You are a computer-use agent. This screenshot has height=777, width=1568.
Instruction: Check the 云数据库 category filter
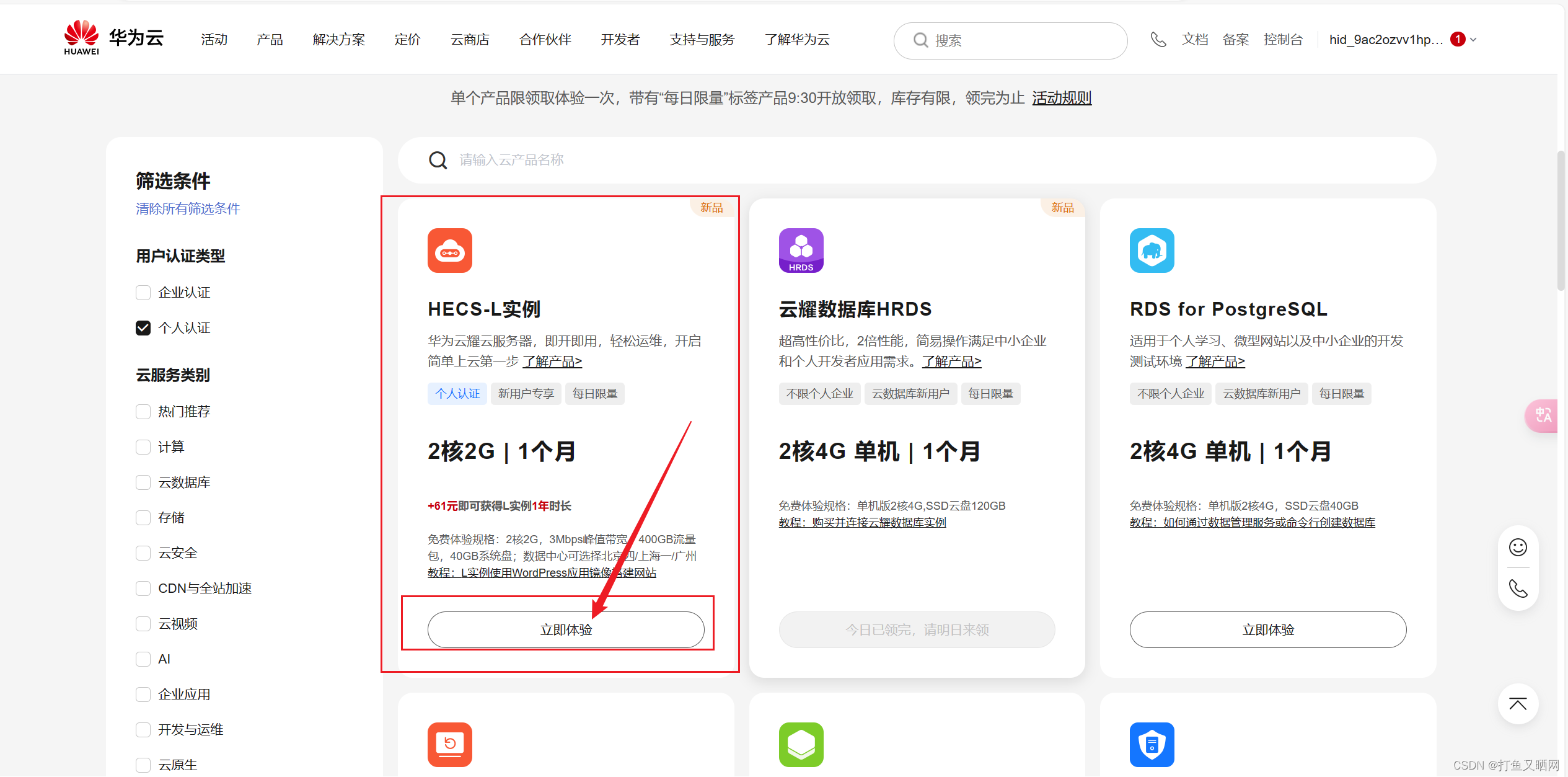click(143, 482)
